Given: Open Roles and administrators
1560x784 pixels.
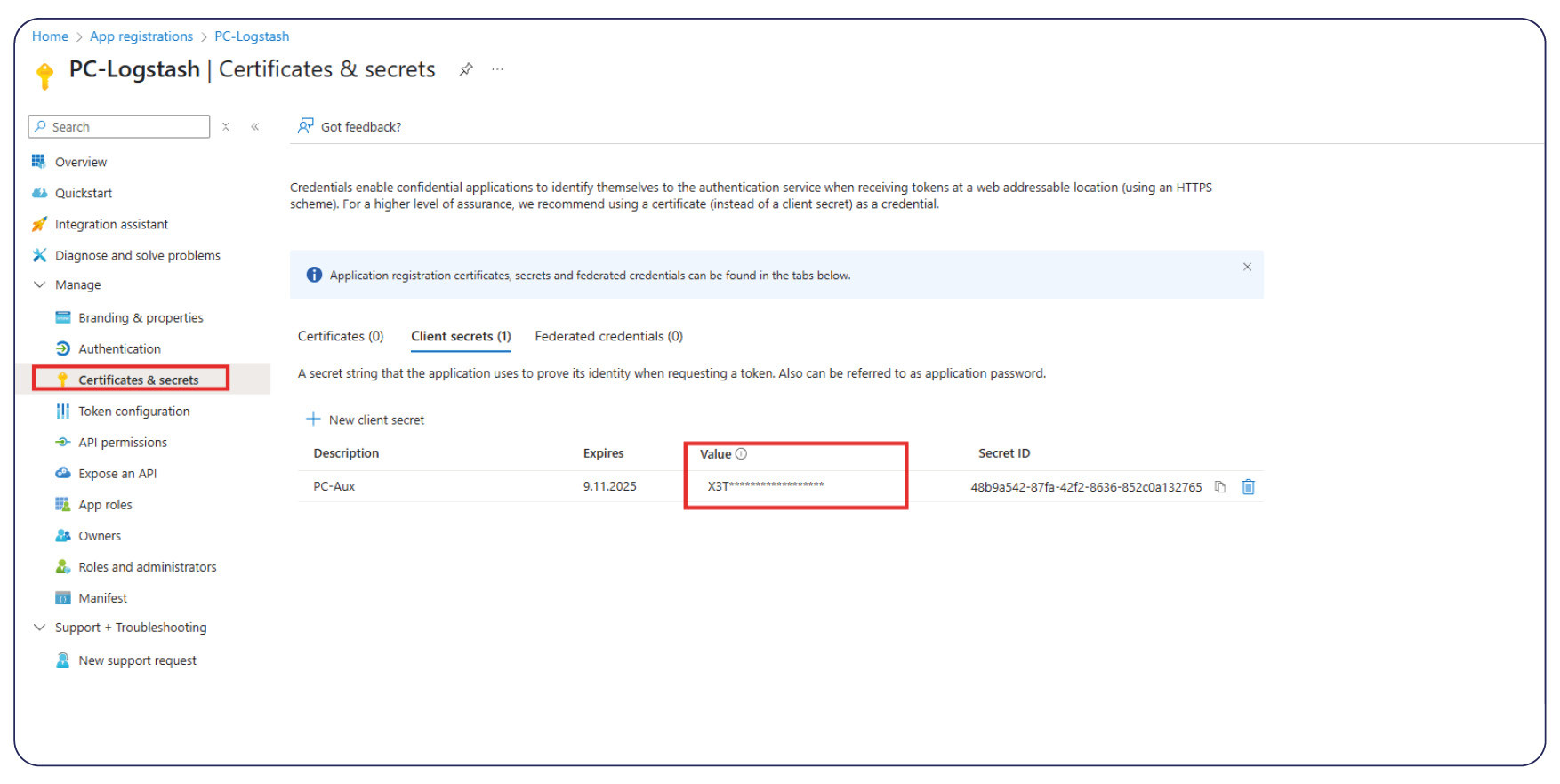Looking at the screenshot, I should click(148, 566).
